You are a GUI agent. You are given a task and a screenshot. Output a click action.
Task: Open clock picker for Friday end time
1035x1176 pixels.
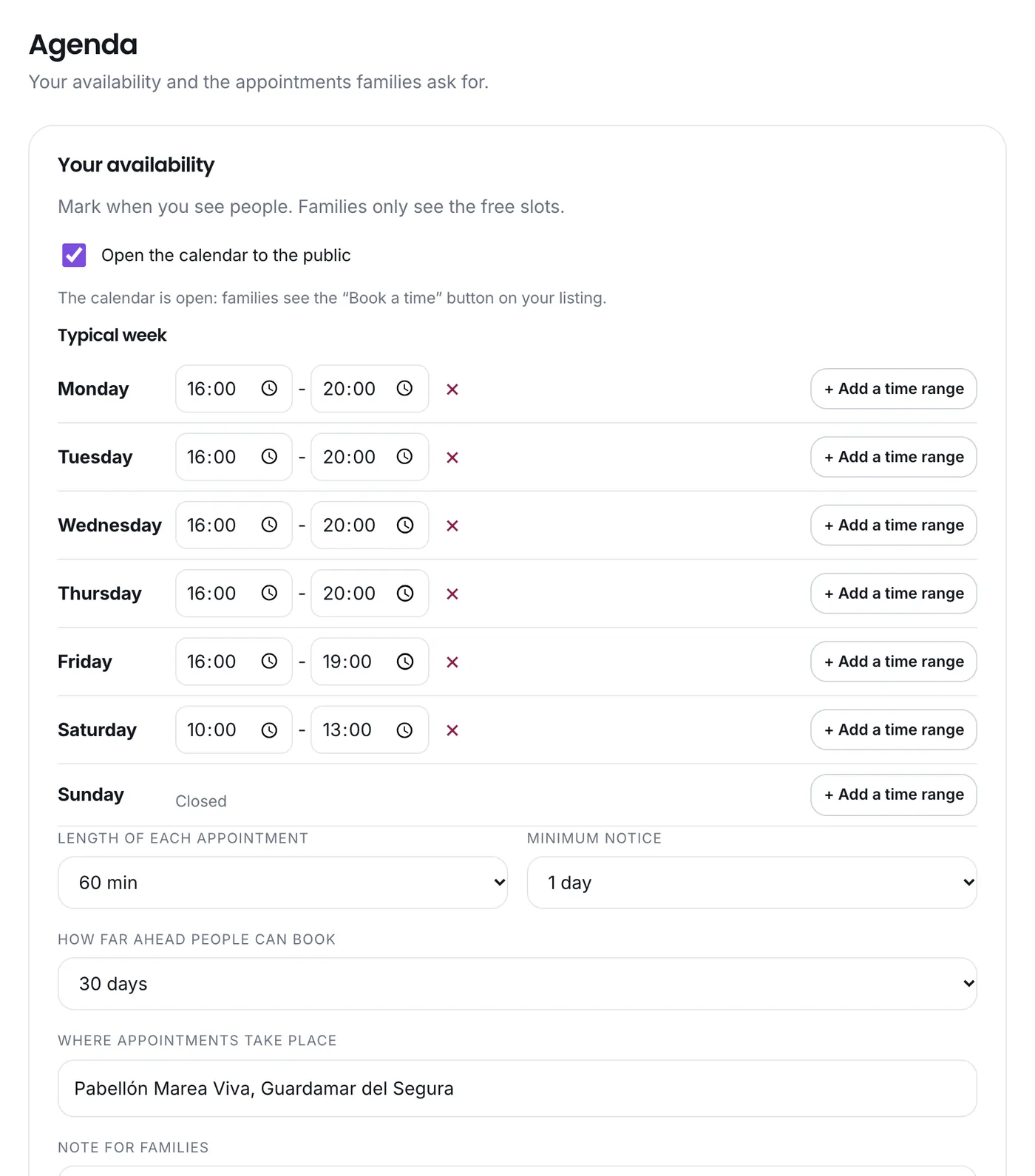click(x=404, y=662)
